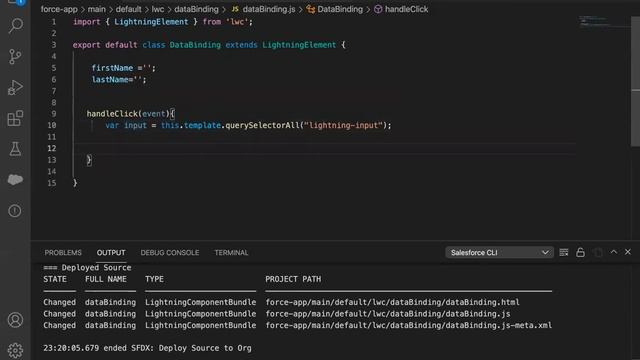The width and height of the screenshot is (640, 360).
Task: Click the force-app/main/default/lwc/dataBinding/dataBinding.js path in output
Action: tap(388, 314)
